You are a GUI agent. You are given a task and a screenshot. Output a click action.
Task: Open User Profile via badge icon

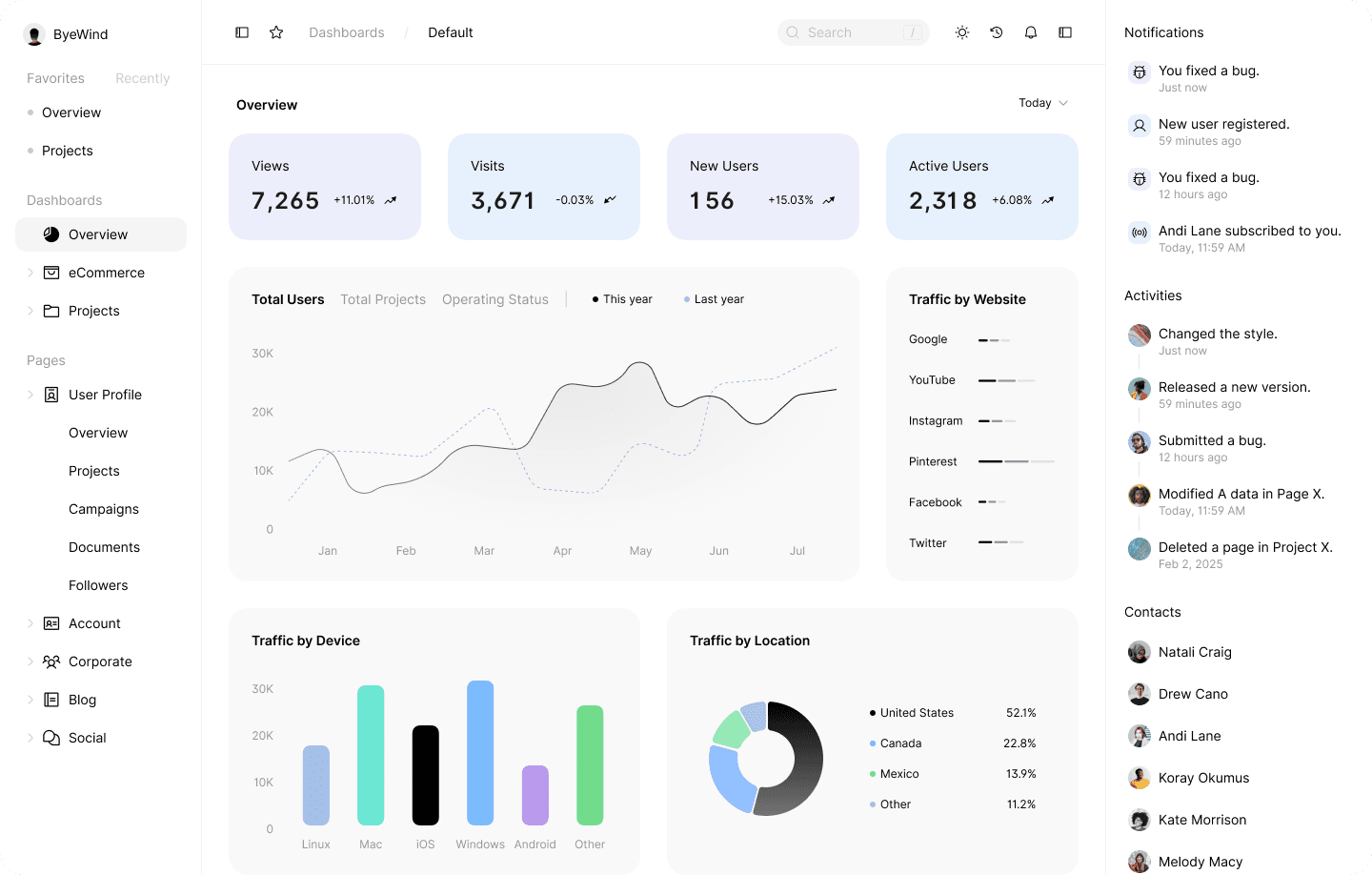click(50, 394)
